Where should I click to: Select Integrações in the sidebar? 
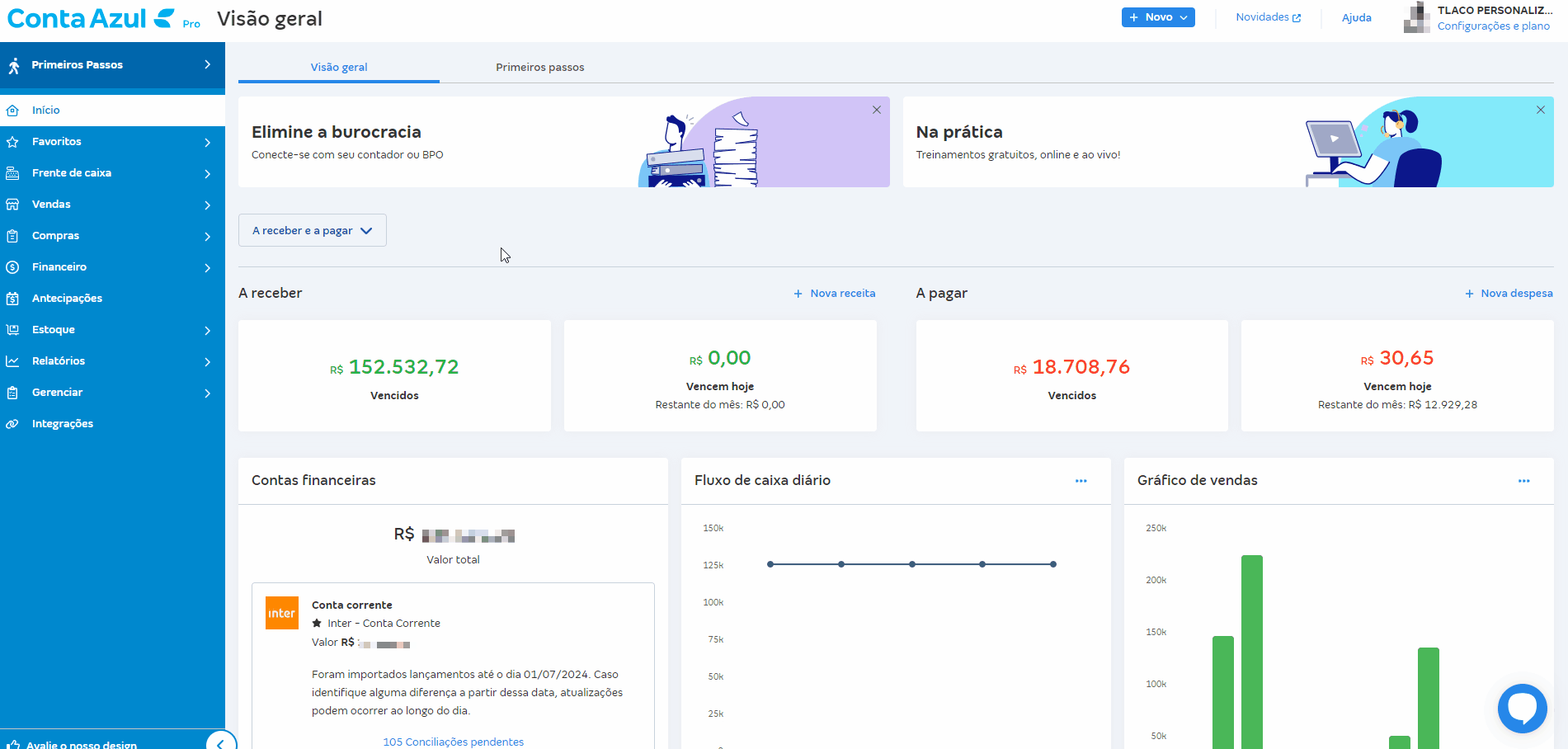coord(112,424)
